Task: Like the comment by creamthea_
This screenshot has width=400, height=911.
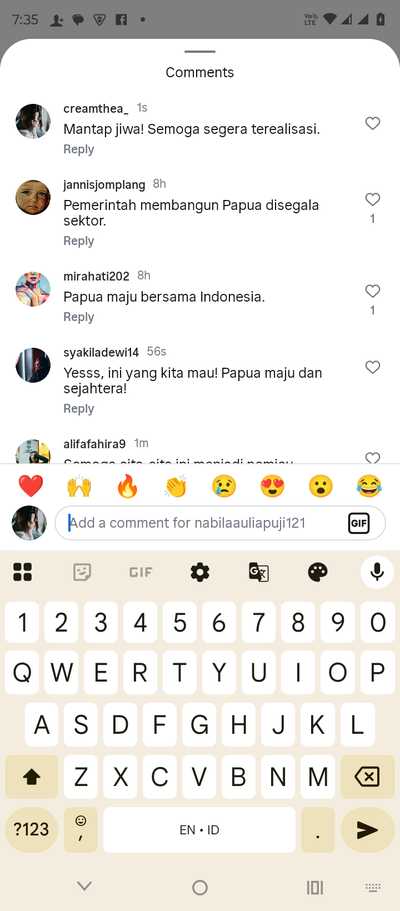Action: pos(372,123)
